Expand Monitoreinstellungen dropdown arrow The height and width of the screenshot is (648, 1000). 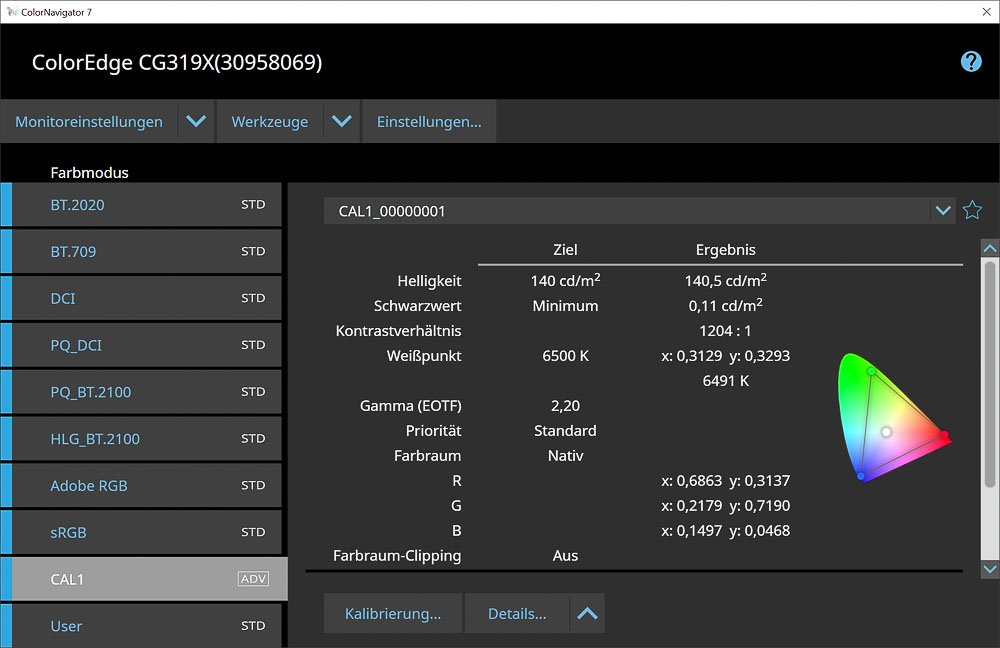tap(196, 121)
